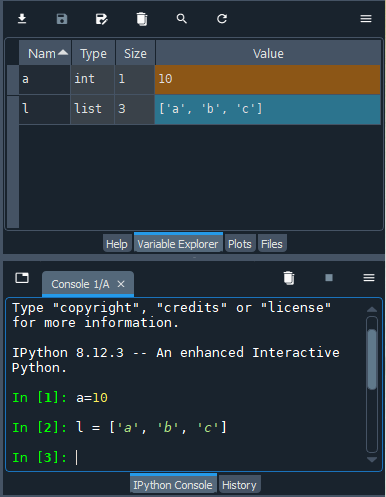The width and height of the screenshot is (386, 497).
Task: Click the Save data as icon
Action: coord(101,19)
